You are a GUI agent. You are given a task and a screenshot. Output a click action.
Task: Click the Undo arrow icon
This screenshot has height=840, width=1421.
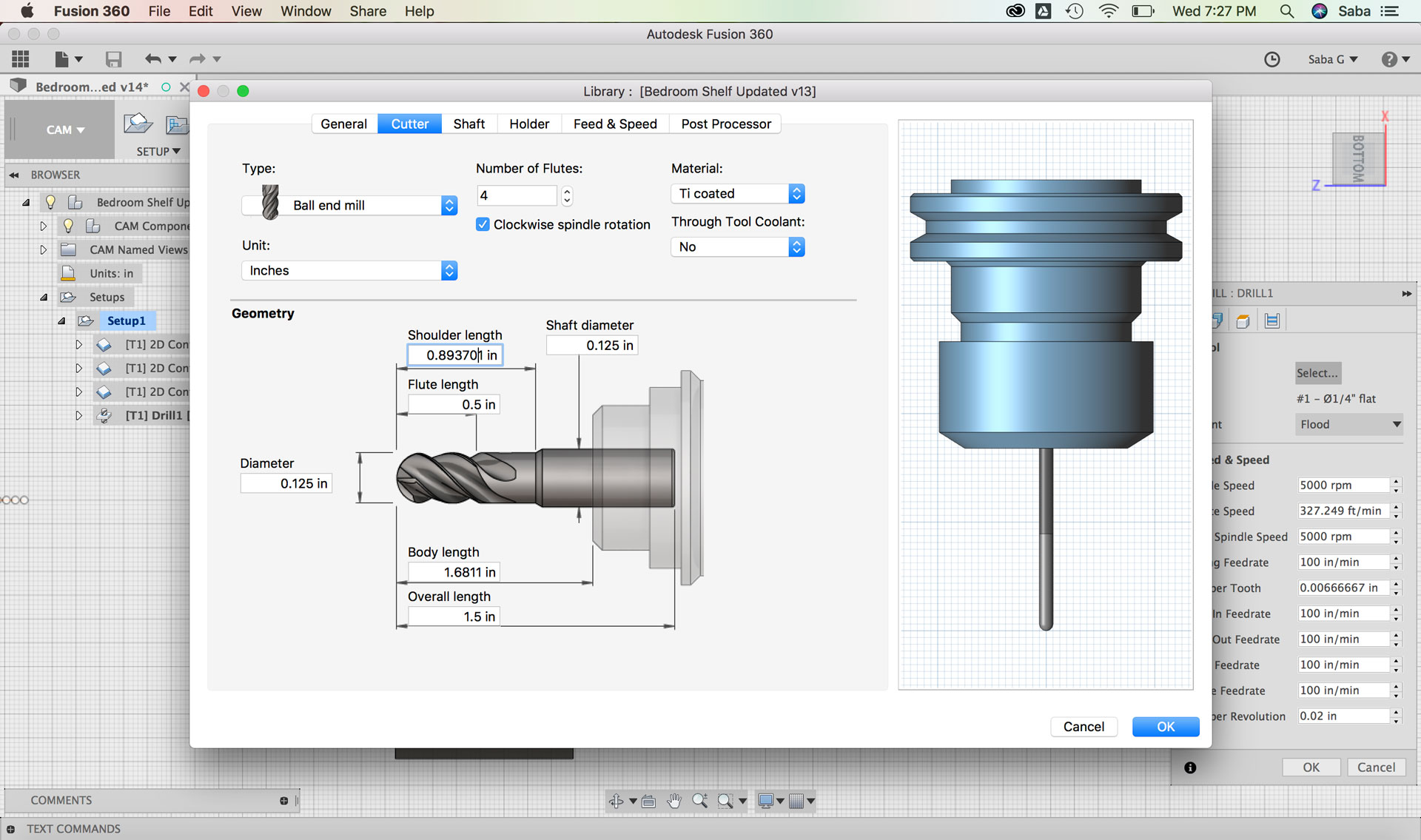click(153, 59)
